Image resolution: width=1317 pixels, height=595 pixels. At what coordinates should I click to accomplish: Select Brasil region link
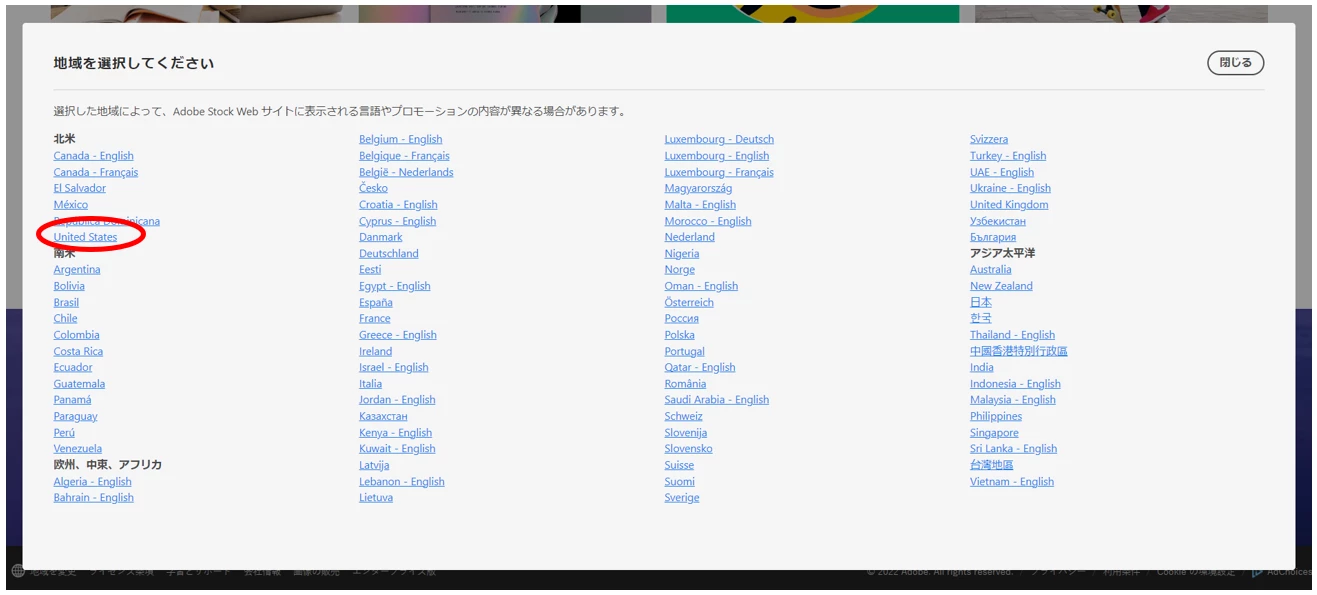pos(66,302)
